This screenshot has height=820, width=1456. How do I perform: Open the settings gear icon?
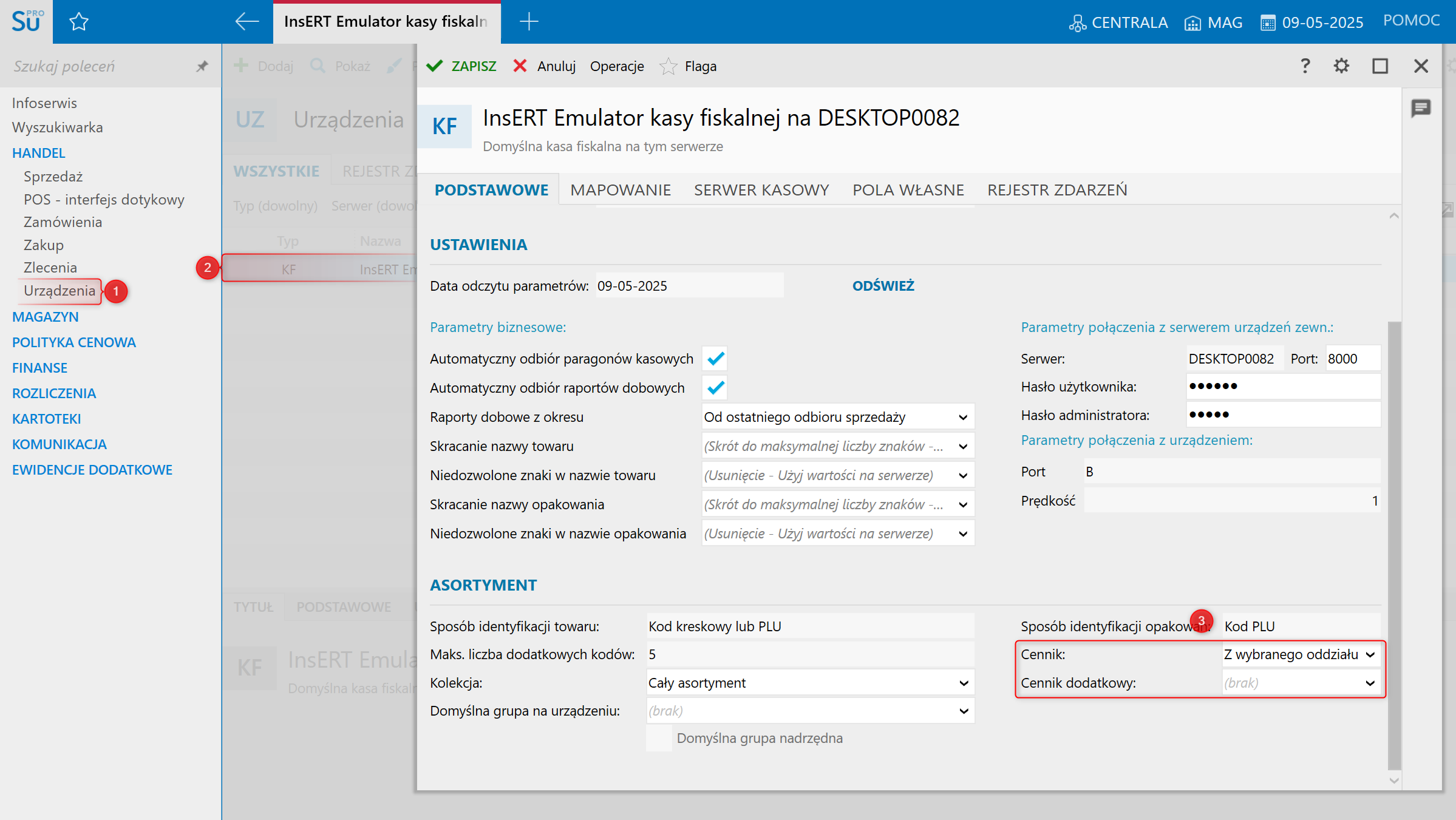click(x=1341, y=66)
